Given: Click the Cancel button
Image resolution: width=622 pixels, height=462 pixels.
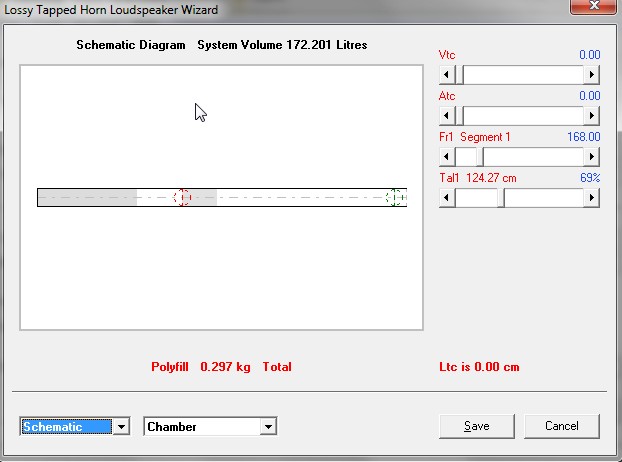Looking at the screenshot, I should pyautogui.click(x=562, y=426).
